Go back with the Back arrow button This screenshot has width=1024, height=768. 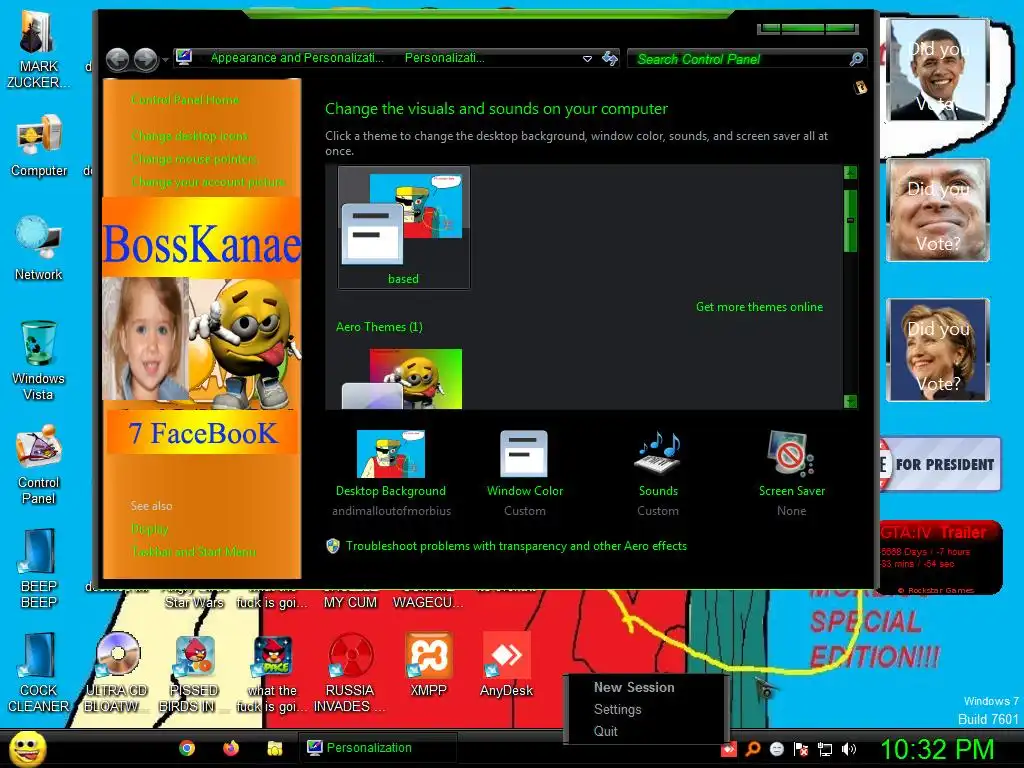pos(118,59)
